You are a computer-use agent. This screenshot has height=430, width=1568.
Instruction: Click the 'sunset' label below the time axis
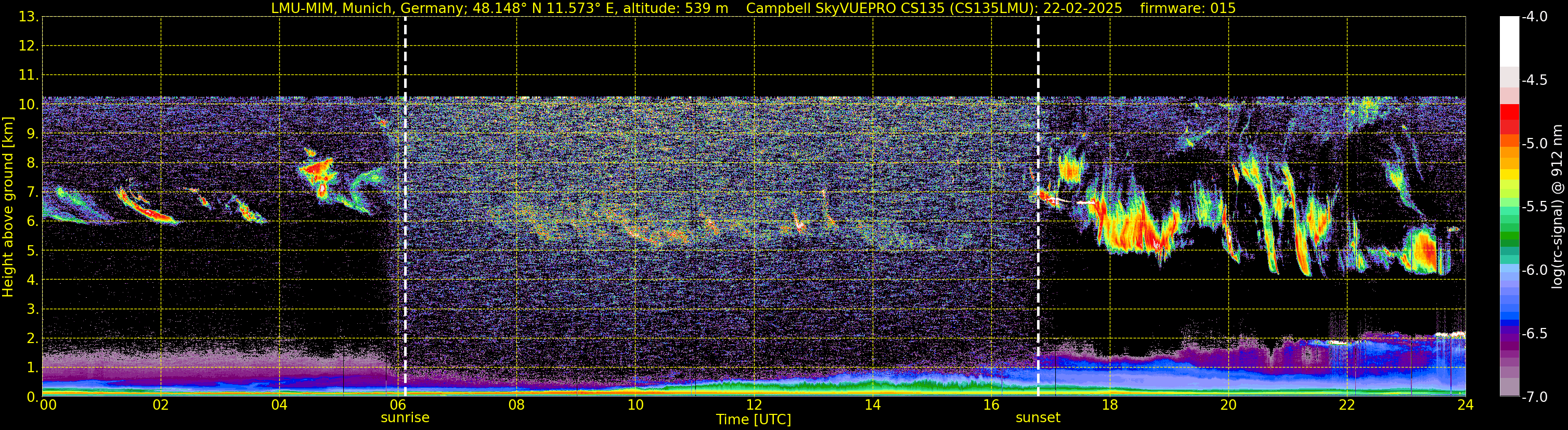(x=1038, y=418)
